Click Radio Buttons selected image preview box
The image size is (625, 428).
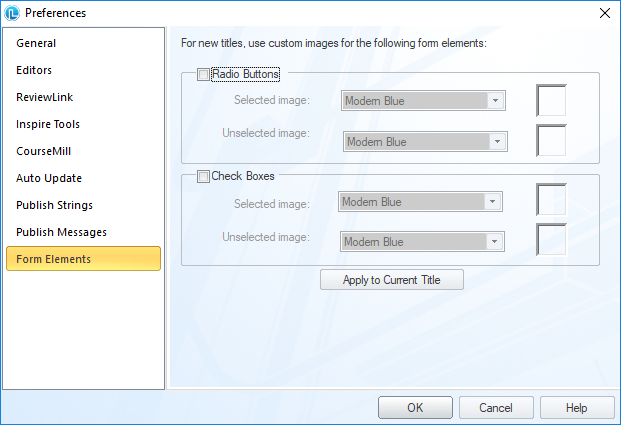pyautogui.click(x=551, y=100)
